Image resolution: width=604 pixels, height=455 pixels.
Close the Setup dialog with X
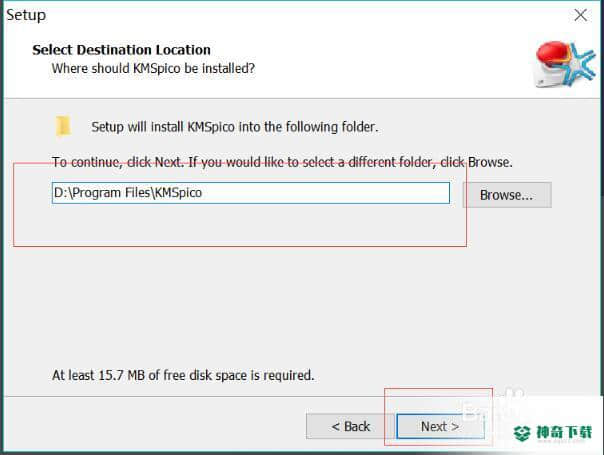581,15
